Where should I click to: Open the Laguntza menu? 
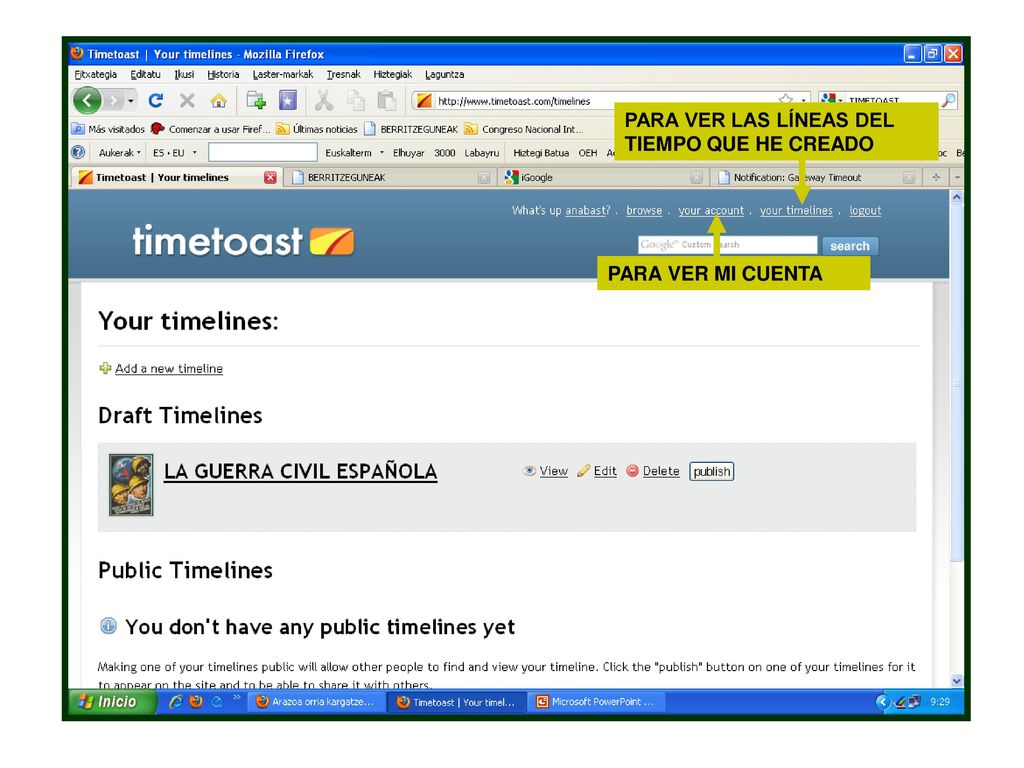[x=445, y=74]
